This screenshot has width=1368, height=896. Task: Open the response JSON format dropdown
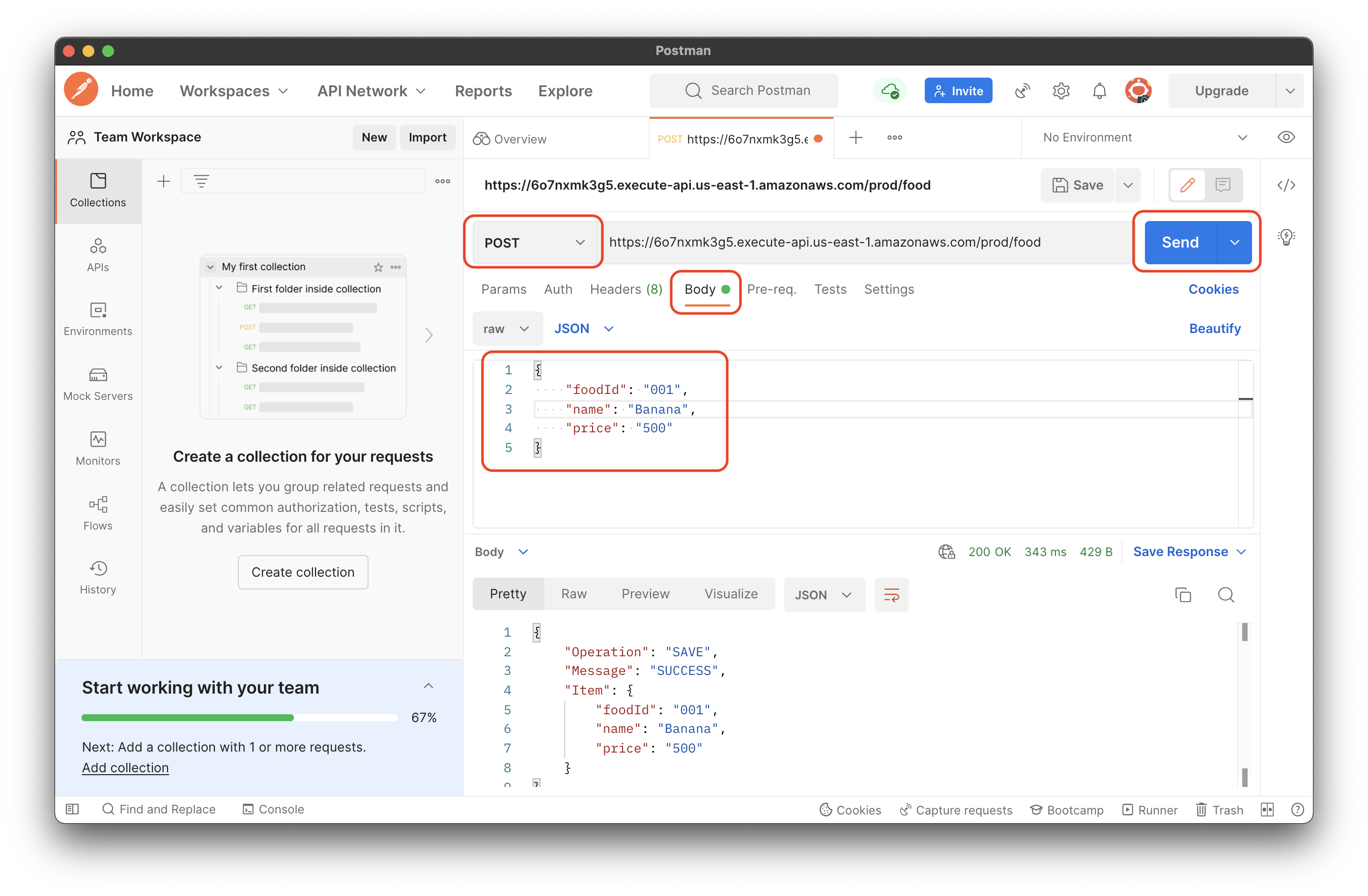coord(824,595)
